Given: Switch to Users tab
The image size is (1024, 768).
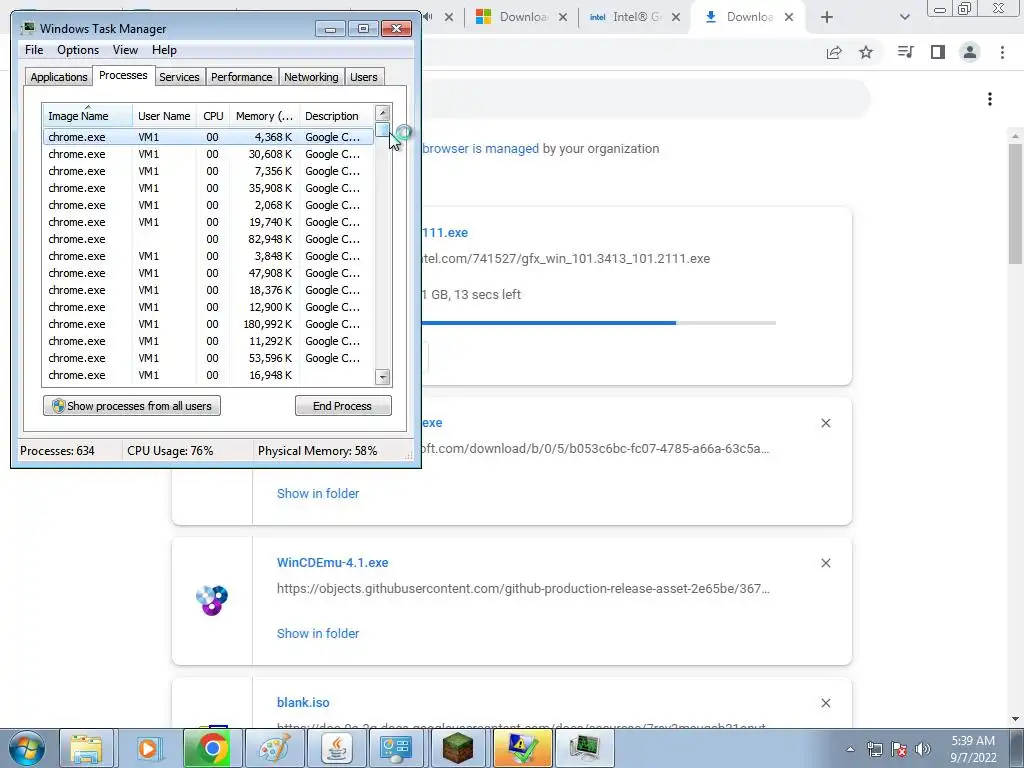Looking at the screenshot, I should (x=364, y=77).
